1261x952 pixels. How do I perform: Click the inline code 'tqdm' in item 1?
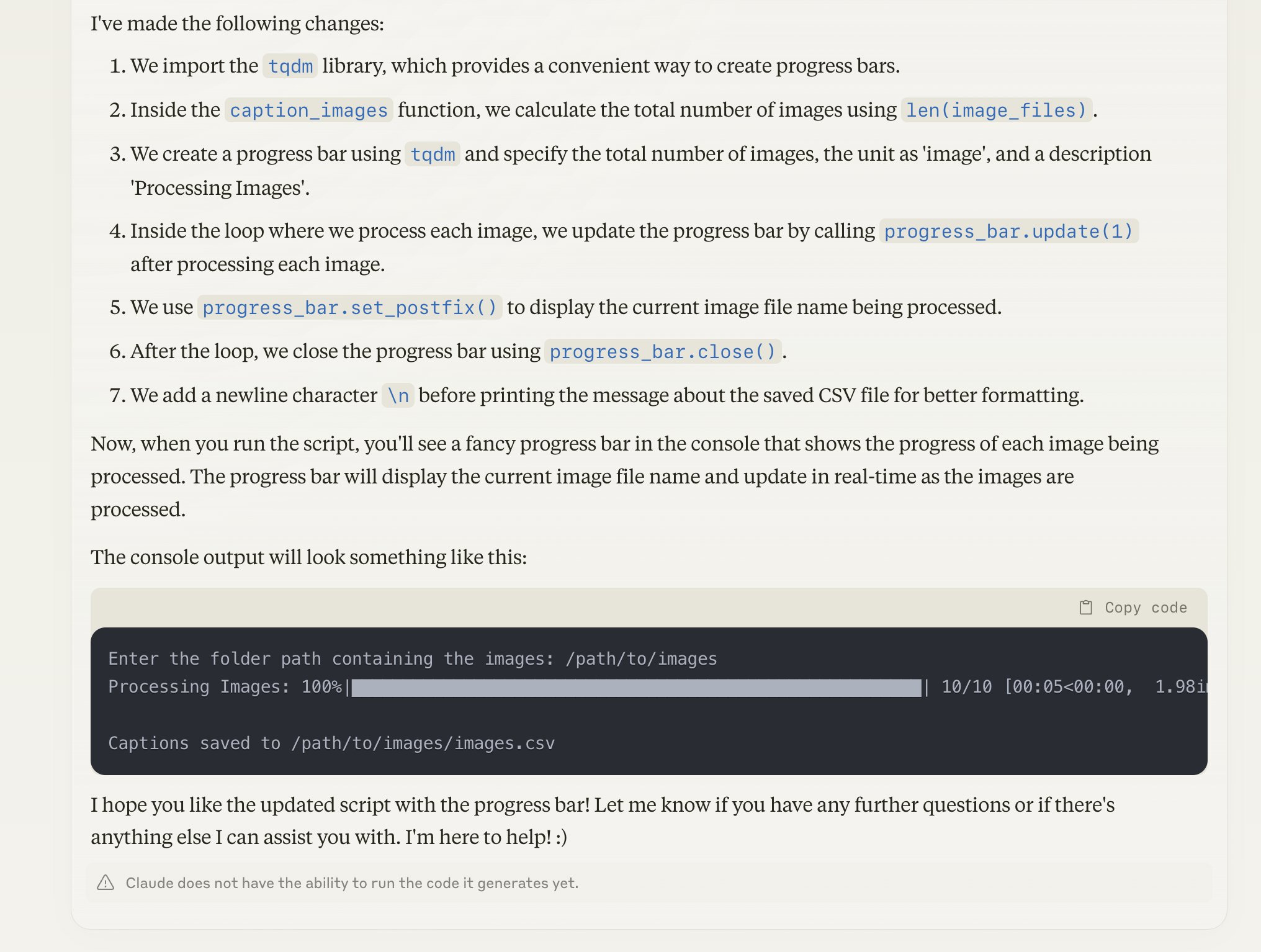click(290, 66)
